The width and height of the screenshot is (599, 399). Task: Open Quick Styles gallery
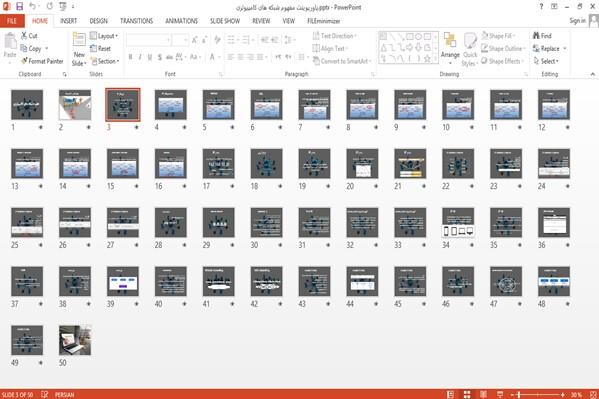(x=470, y=49)
